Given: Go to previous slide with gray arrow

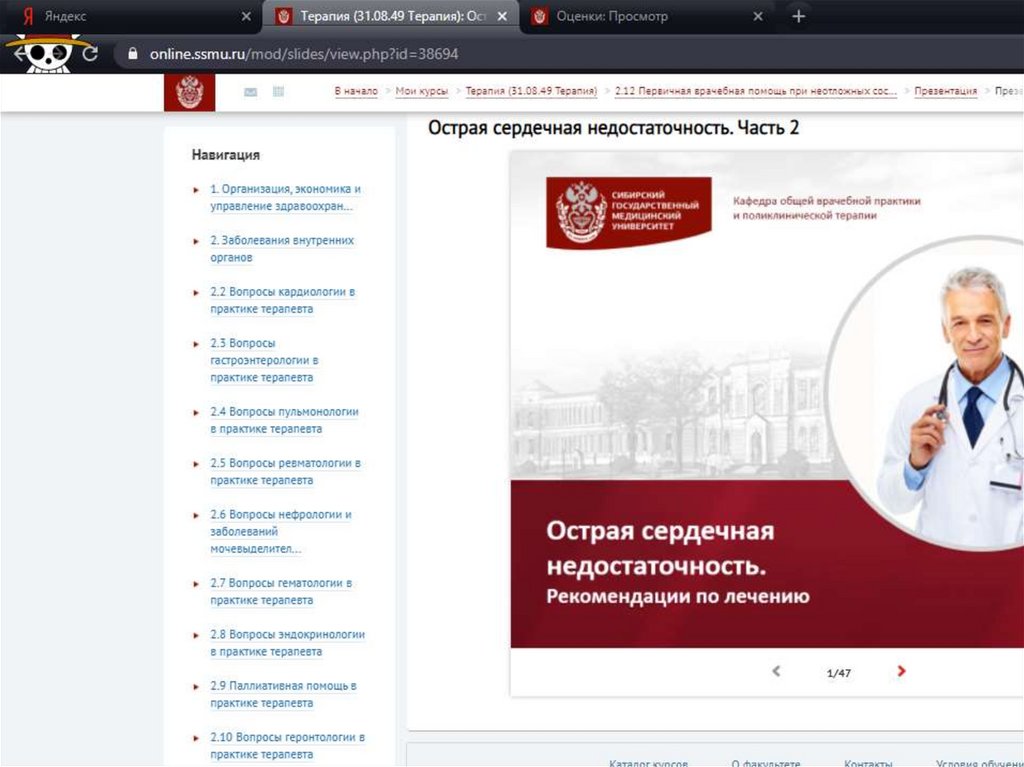Looking at the screenshot, I should click(x=776, y=671).
